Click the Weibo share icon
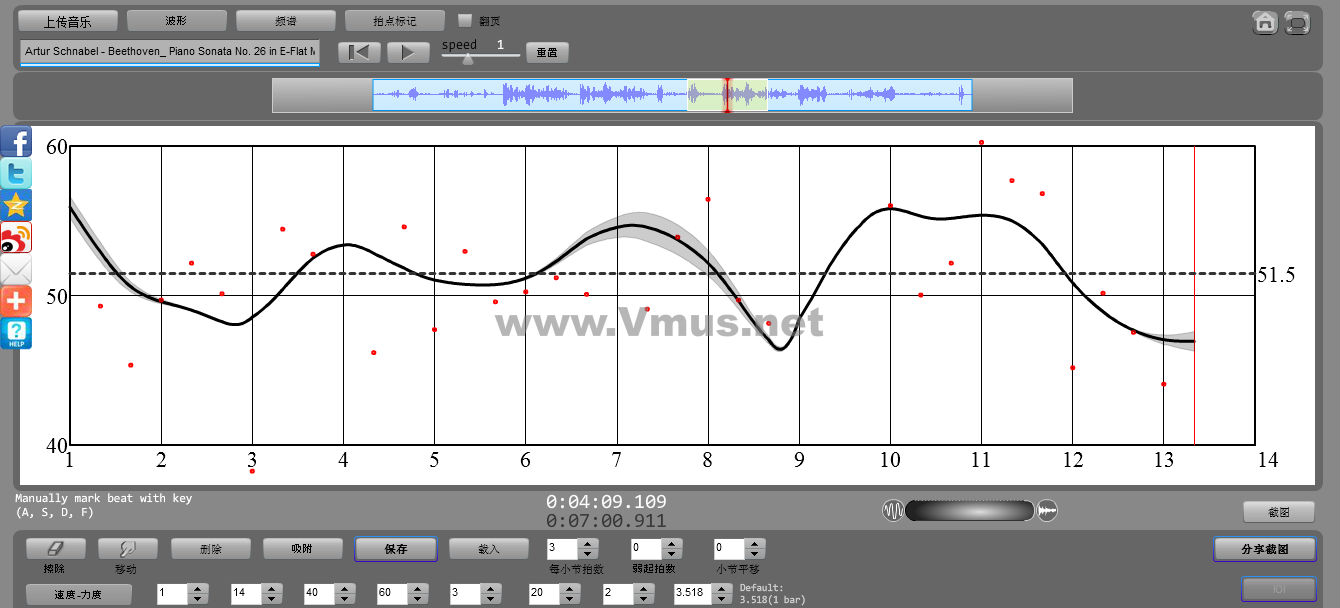 coord(16,238)
